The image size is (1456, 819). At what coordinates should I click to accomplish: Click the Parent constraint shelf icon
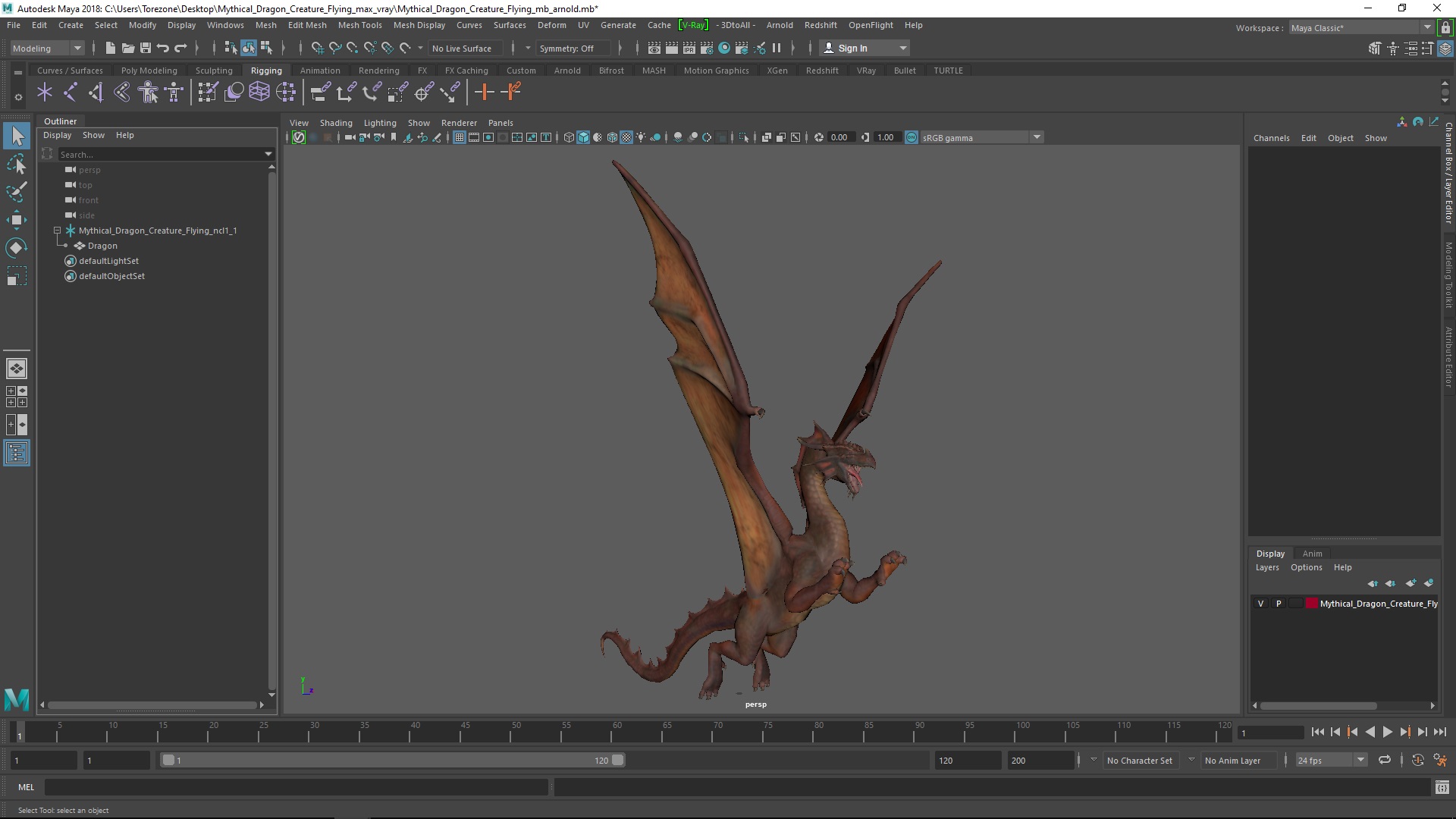[x=321, y=93]
